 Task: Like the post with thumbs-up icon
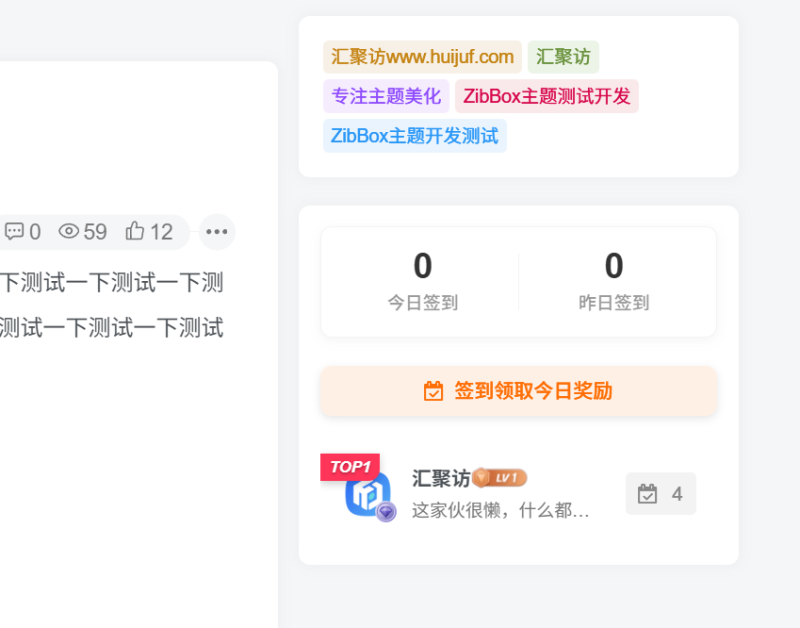135,232
